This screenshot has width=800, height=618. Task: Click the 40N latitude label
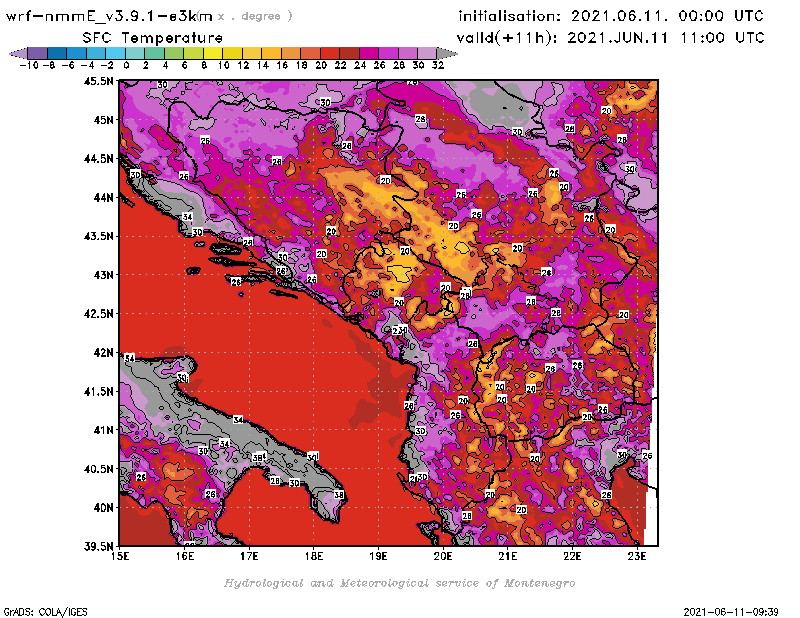pos(103,507)
